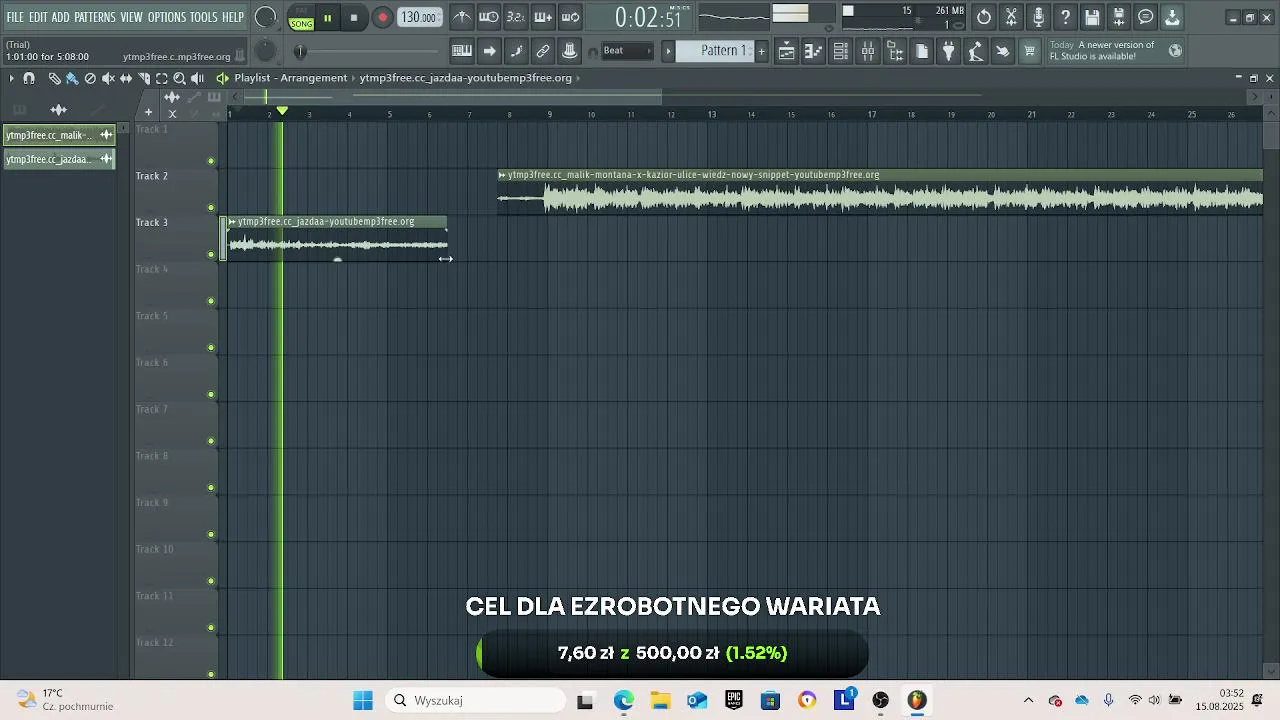
Task: Toggle multilink to controllers icon
Action: pyautogui.click(x=570, y=51)
